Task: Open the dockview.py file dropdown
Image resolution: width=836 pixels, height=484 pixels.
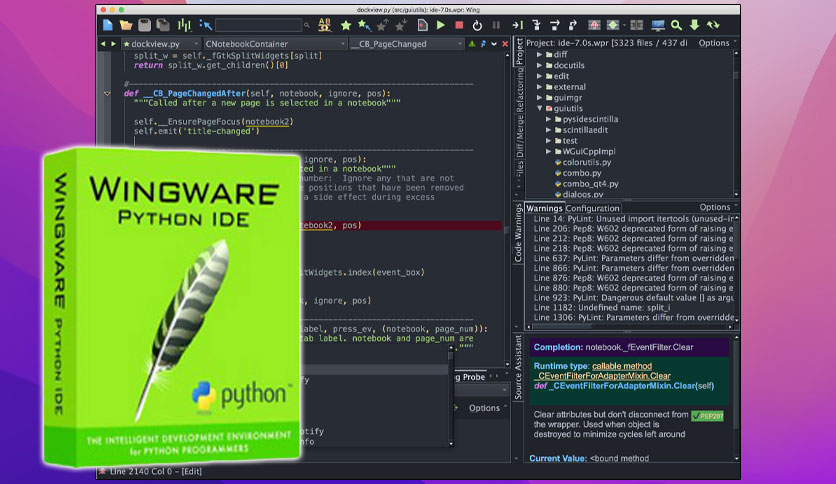Action: [160, 44]
